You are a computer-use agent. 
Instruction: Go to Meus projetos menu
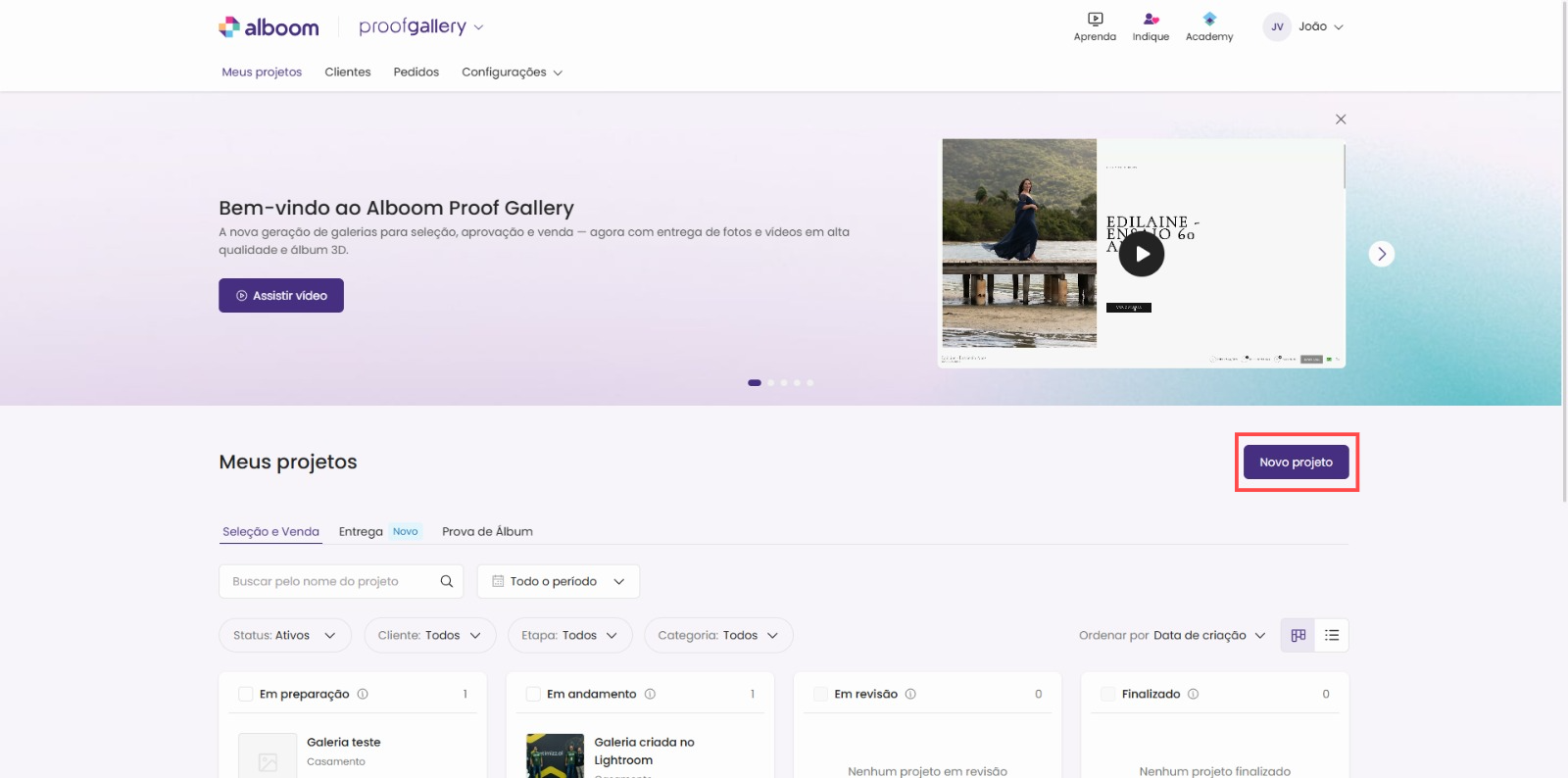[262, 72]
